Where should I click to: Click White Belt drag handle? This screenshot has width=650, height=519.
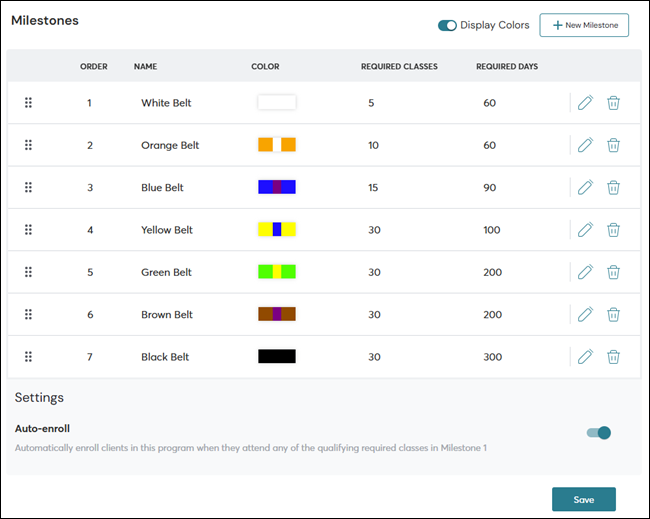[28, 103]
